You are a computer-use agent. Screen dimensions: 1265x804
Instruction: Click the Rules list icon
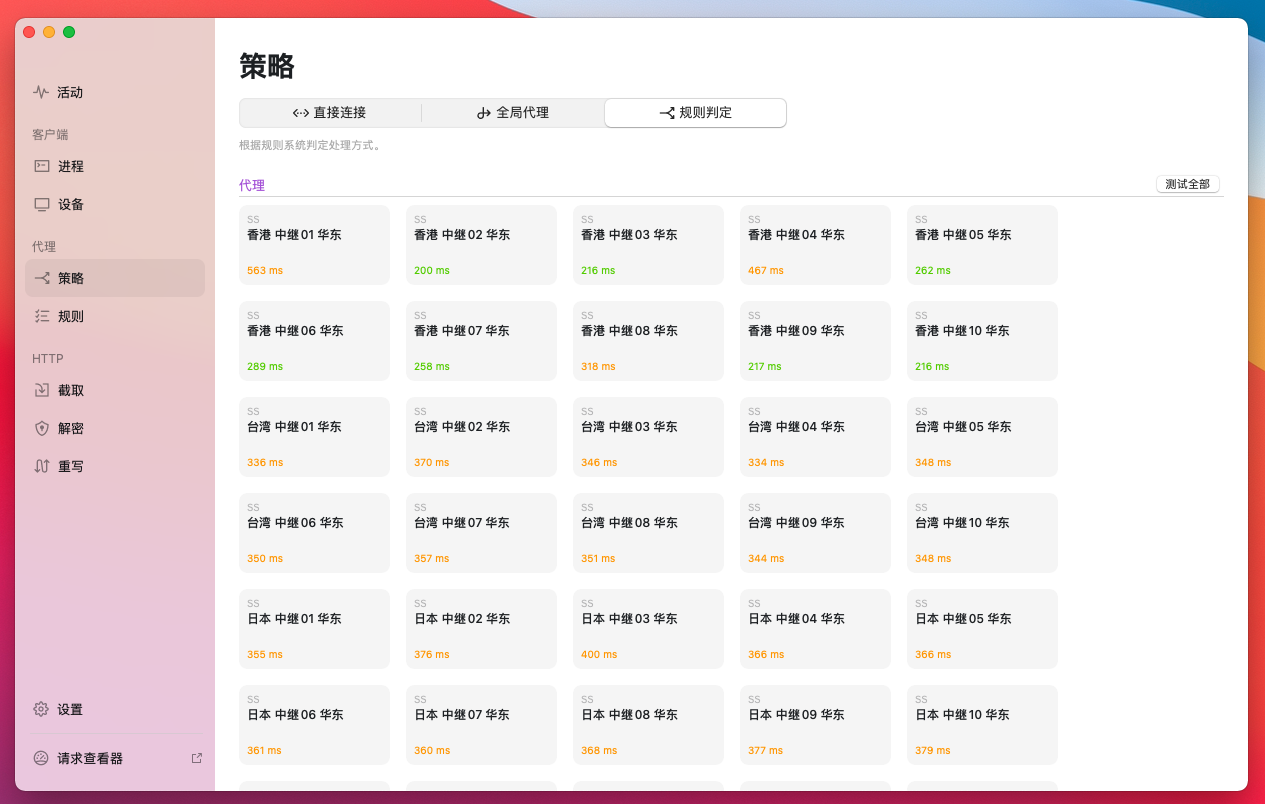tap(42, 316)
